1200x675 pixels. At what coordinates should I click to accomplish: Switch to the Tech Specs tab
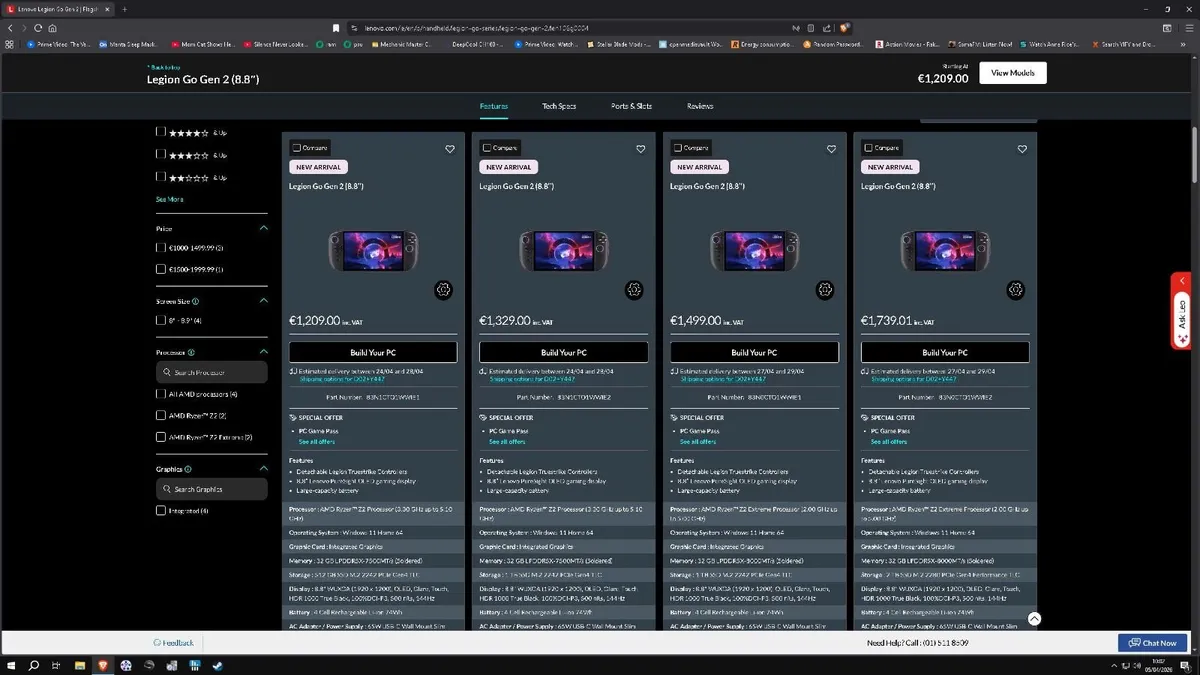click(559, 106)
